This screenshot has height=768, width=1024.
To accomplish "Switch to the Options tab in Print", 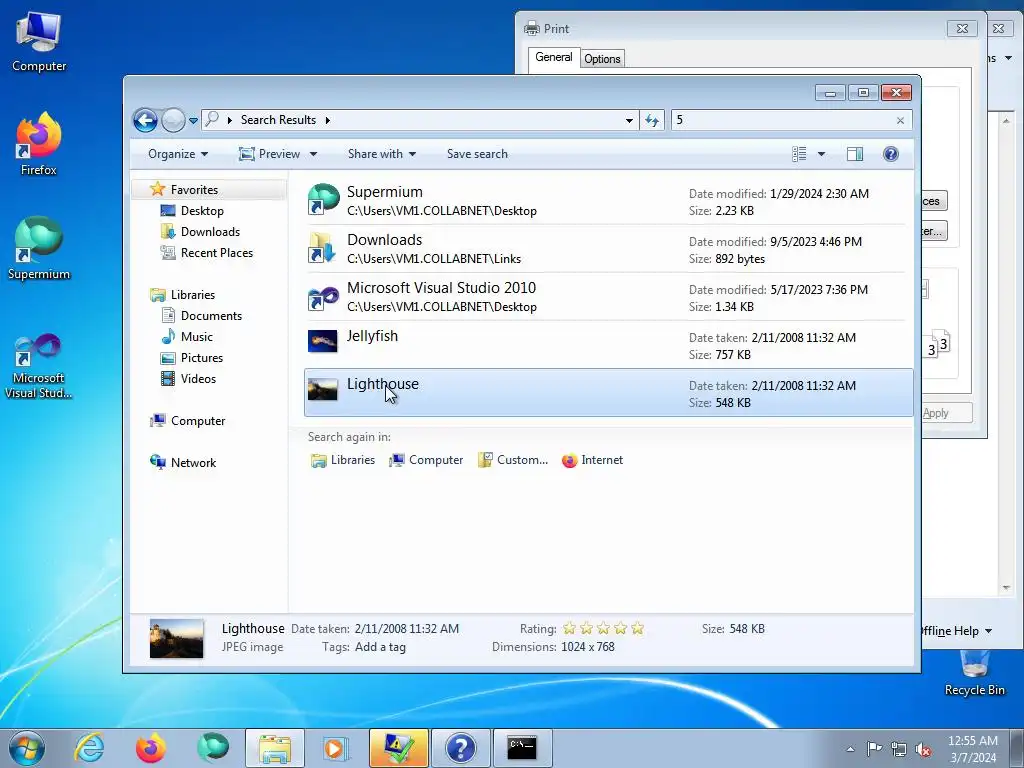I will (602, 59).
